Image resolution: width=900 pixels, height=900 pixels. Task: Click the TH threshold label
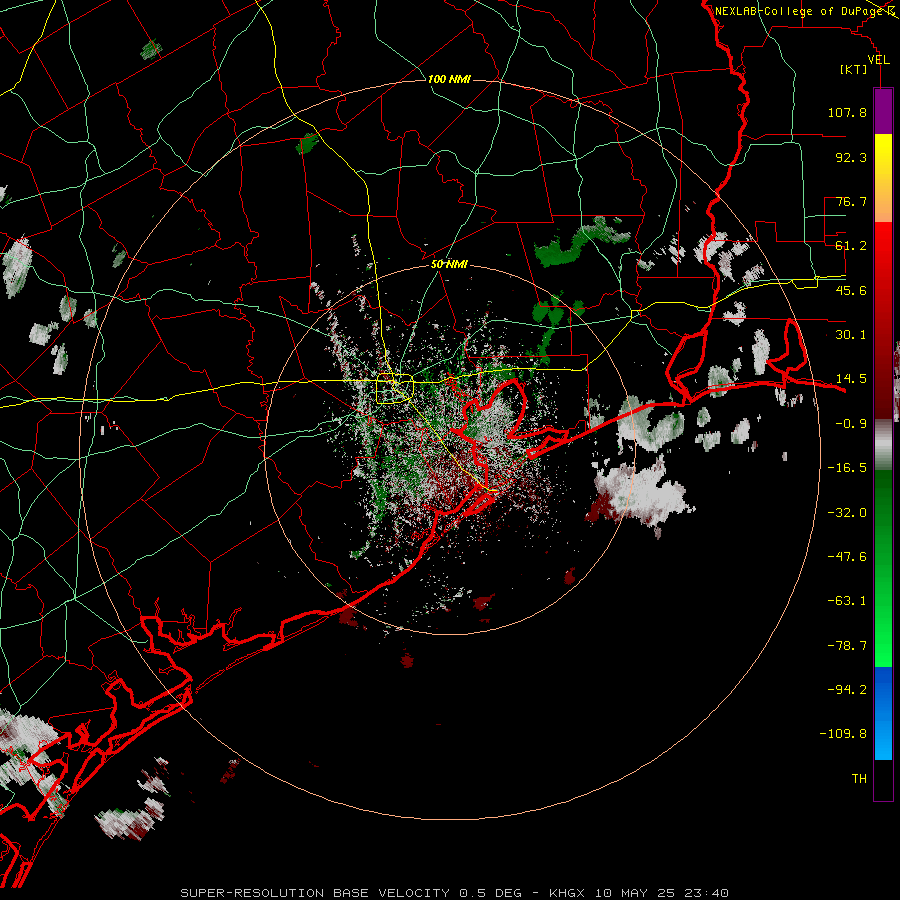[x=859, y=779]
